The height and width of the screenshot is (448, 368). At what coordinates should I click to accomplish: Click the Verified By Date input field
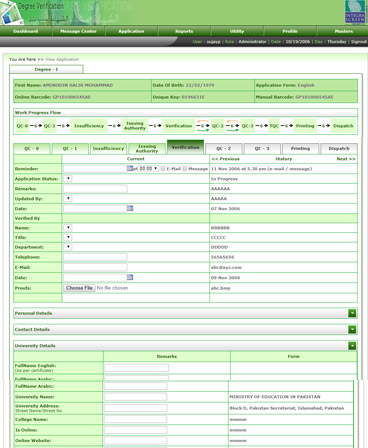[x=95, y=277]
